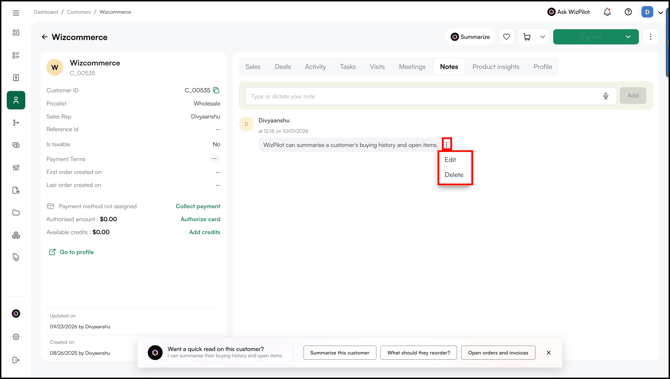
Task: Switch to the Sales tab
Action: (x=253, y=67)
